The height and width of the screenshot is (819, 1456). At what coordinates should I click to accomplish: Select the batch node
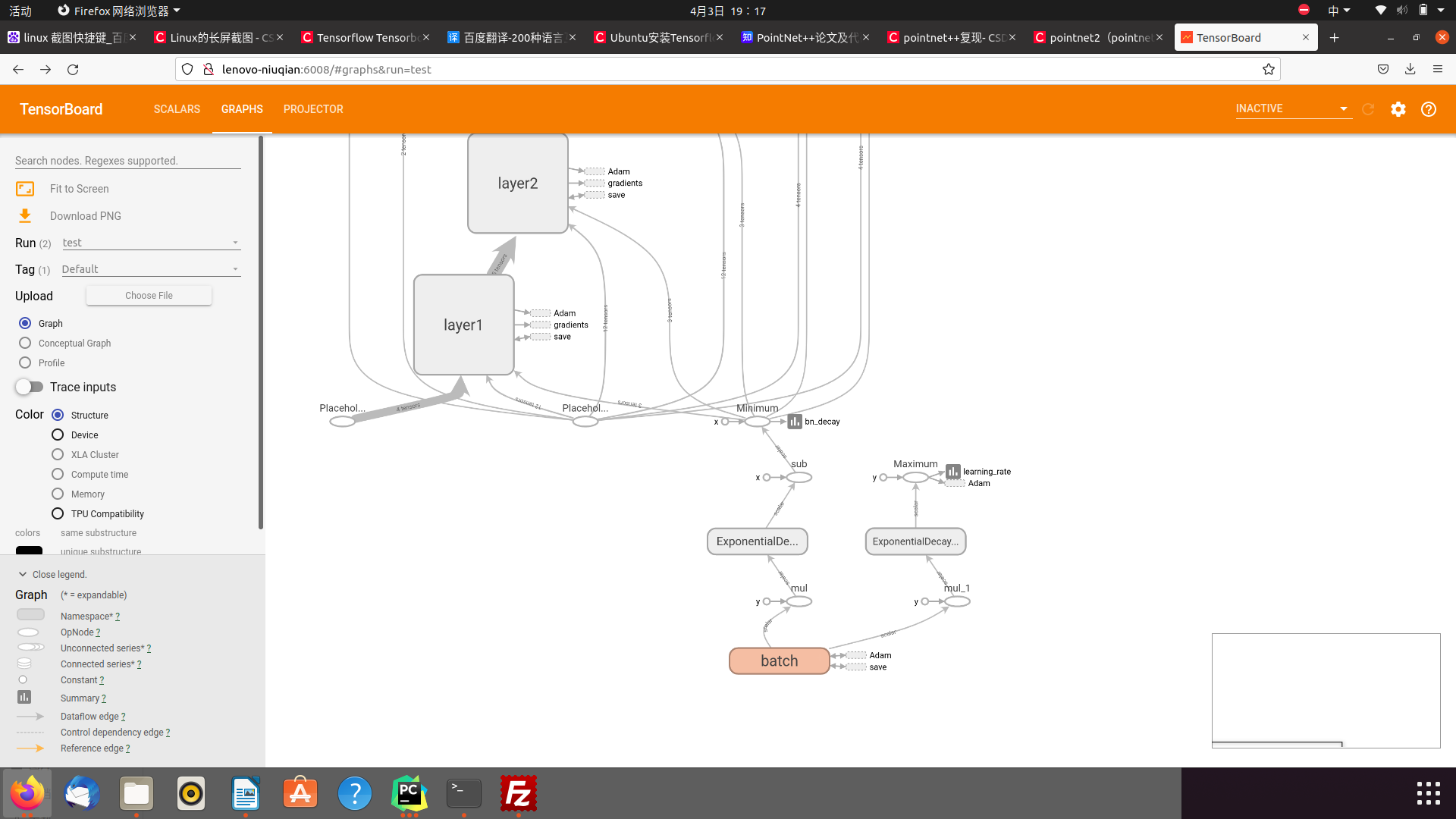(779, 661)
